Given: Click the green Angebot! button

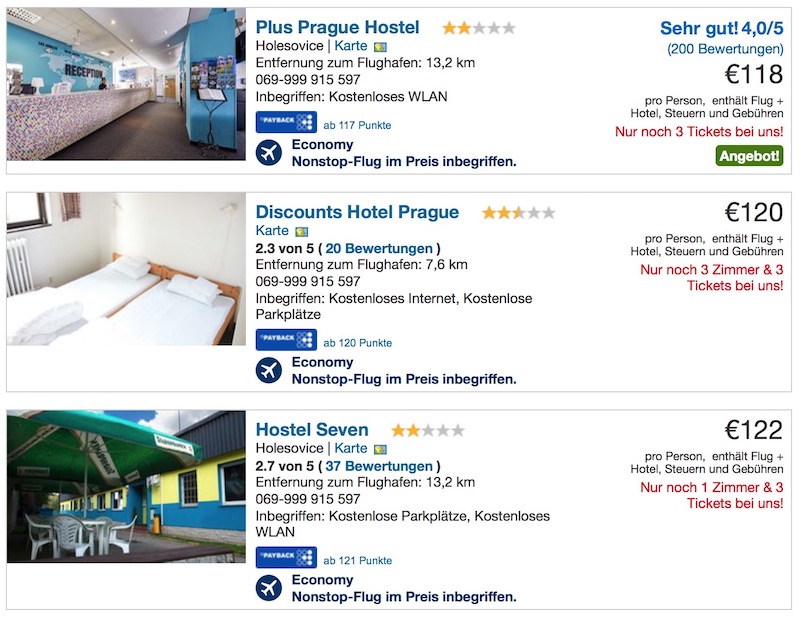Looking at the screenshot, I should pos(749,156).
